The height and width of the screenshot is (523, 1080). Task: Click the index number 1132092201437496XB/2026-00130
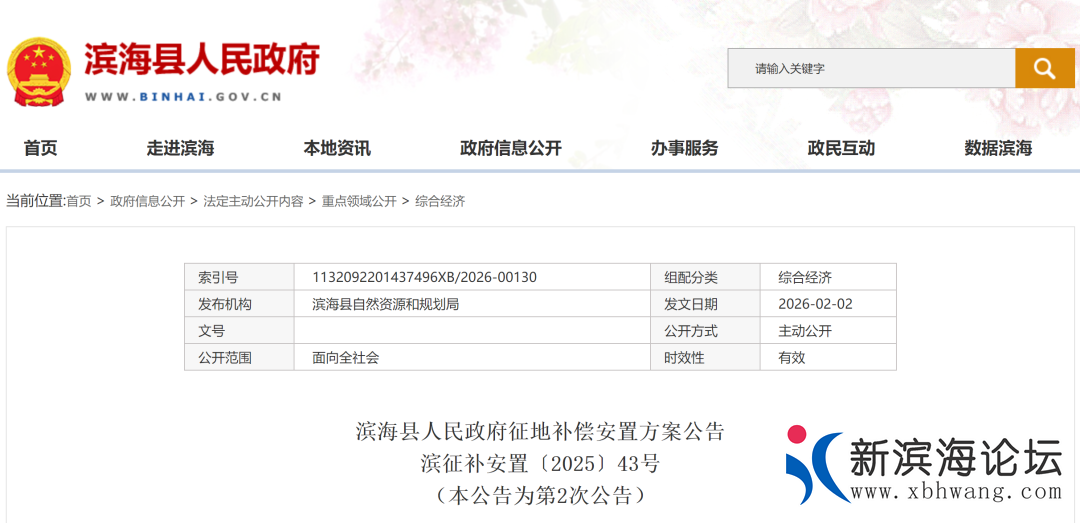(x=424, y=277)
